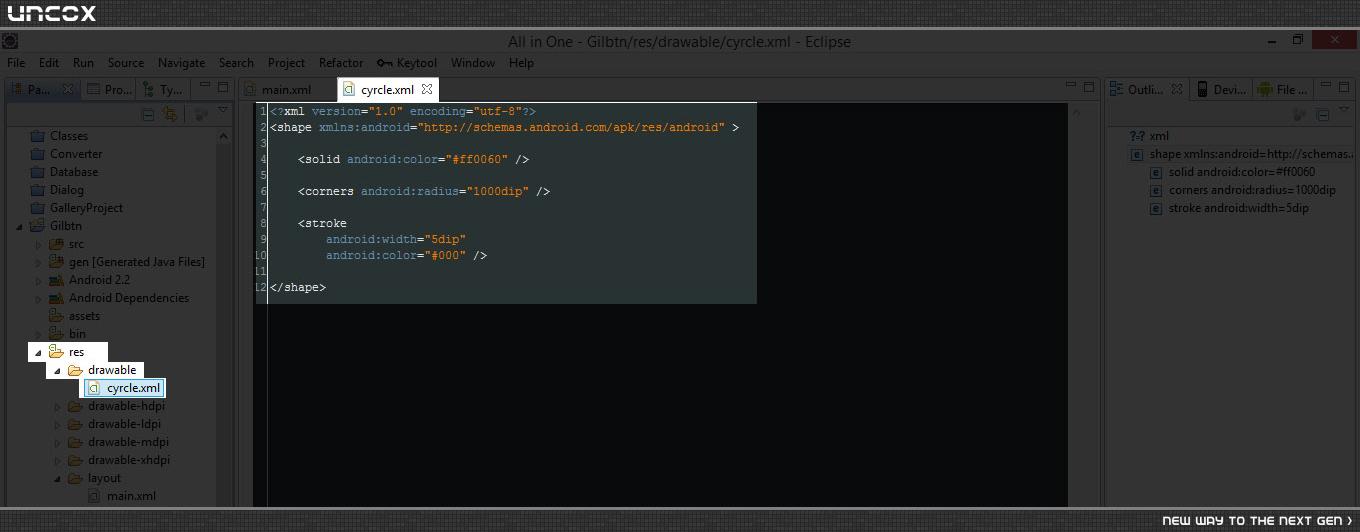This screenshot has width=1360, height=532.
Task: Select the Converter project
Action: [x=66, y=154]
